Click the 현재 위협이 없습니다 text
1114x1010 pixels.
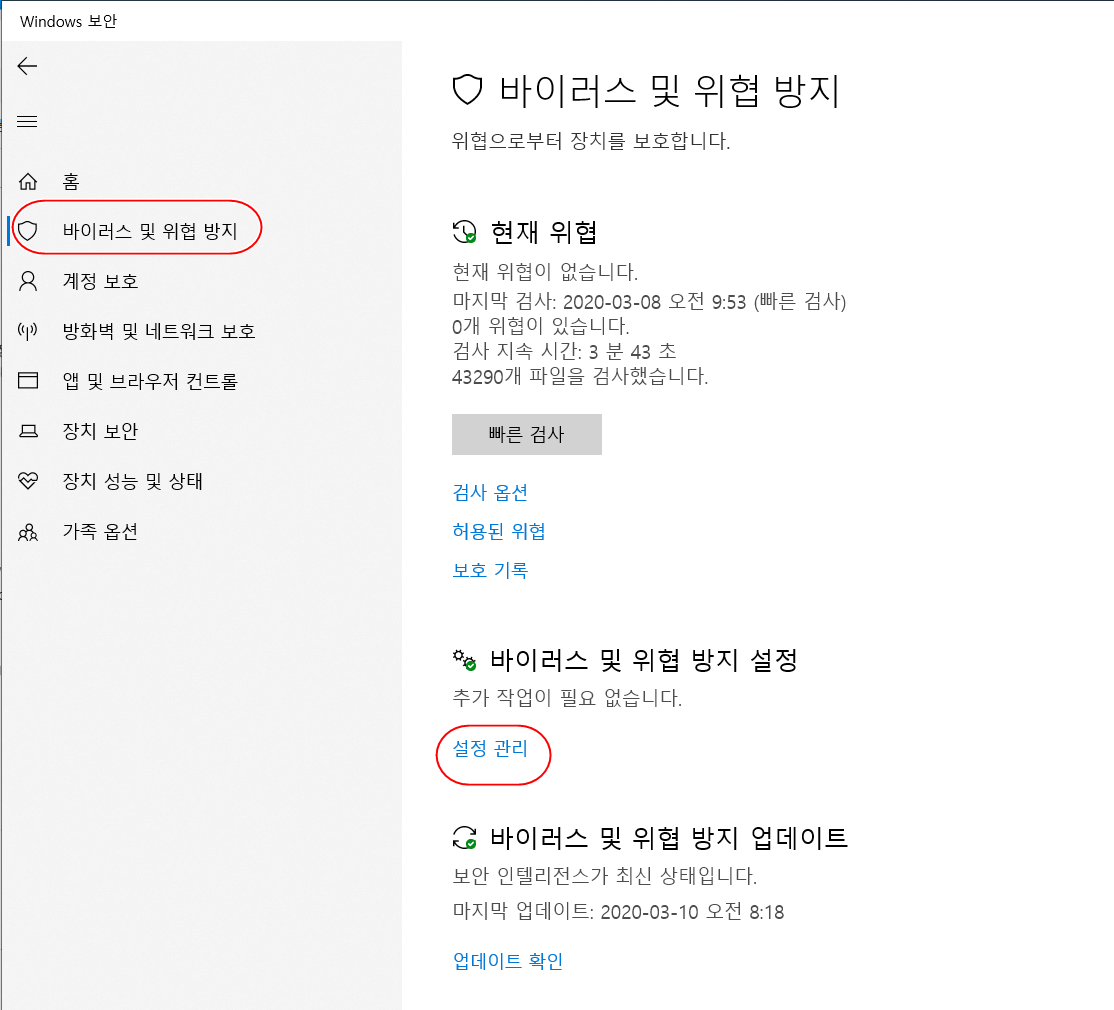click(x=545, y=271)
